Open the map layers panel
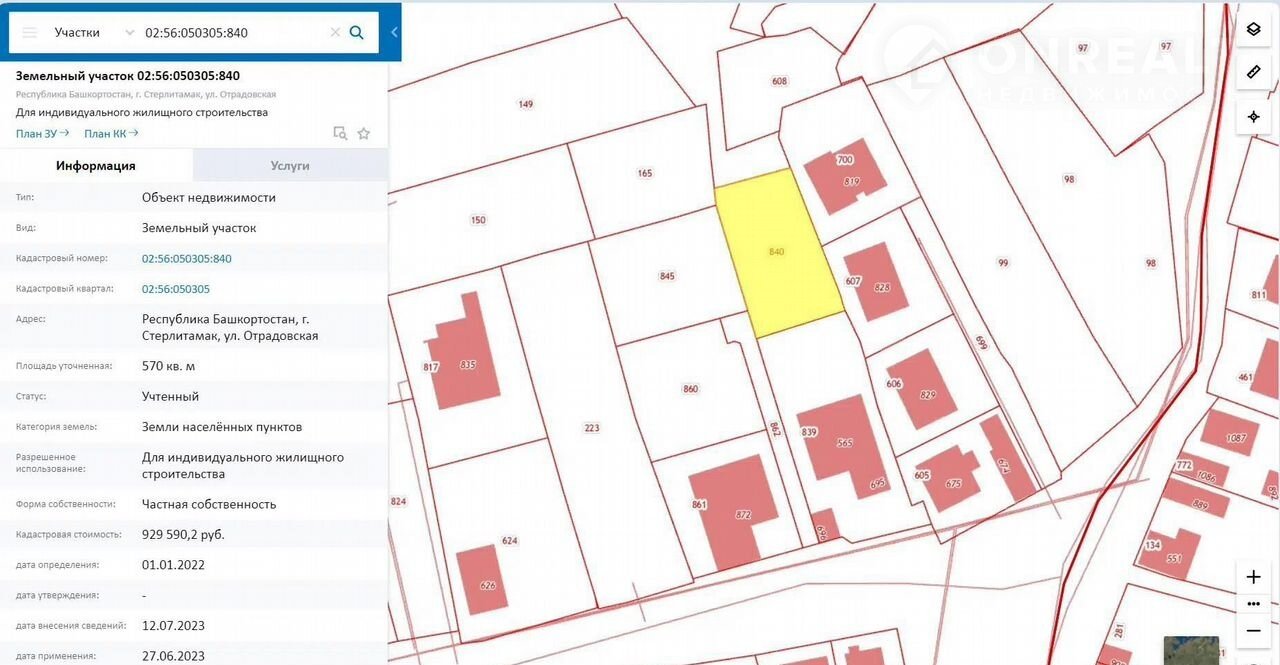The image size is (1280, 665). (x=1253, y=30)
